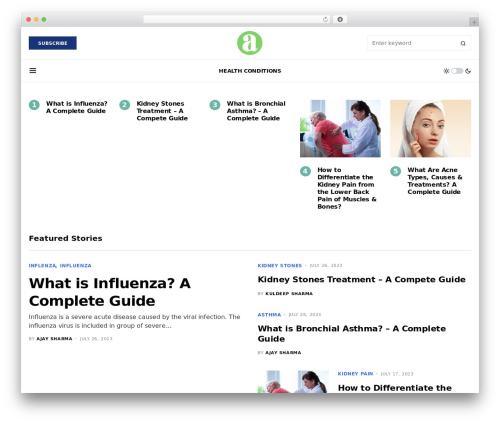This screenshot has height=423, width=500.
Task: Click the number 2 badge for Kidney Stones
Action: tap(125, 105)
